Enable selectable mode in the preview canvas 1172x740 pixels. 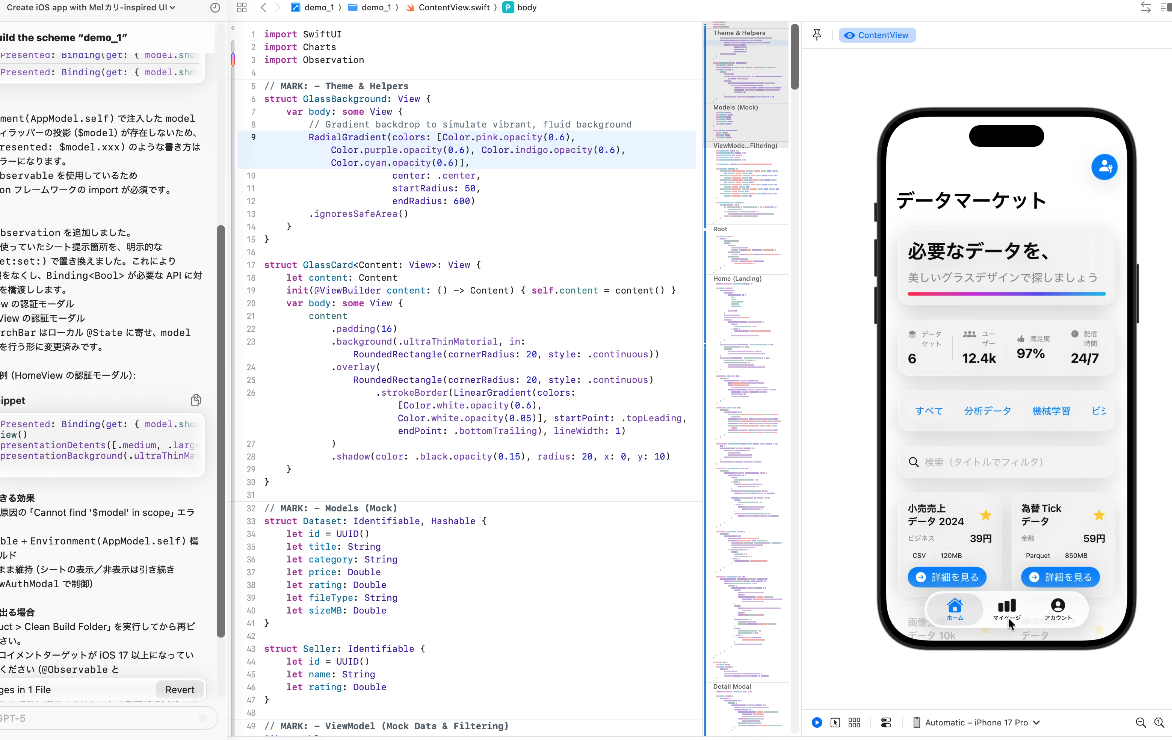click(835, 722)
